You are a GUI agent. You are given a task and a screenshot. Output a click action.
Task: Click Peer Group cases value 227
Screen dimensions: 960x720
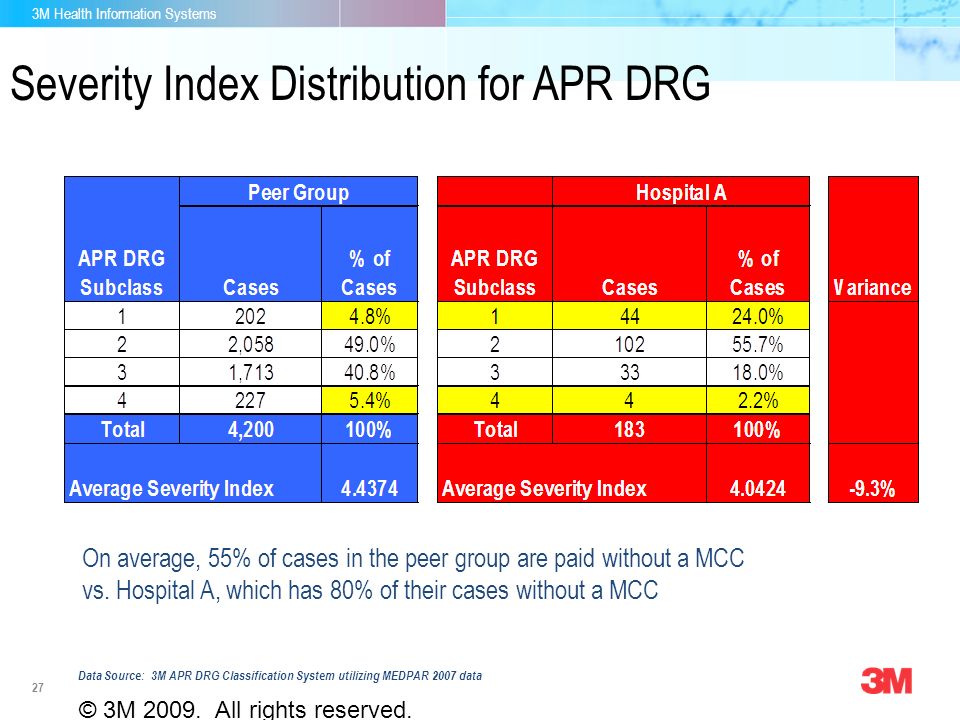[250, 400]
